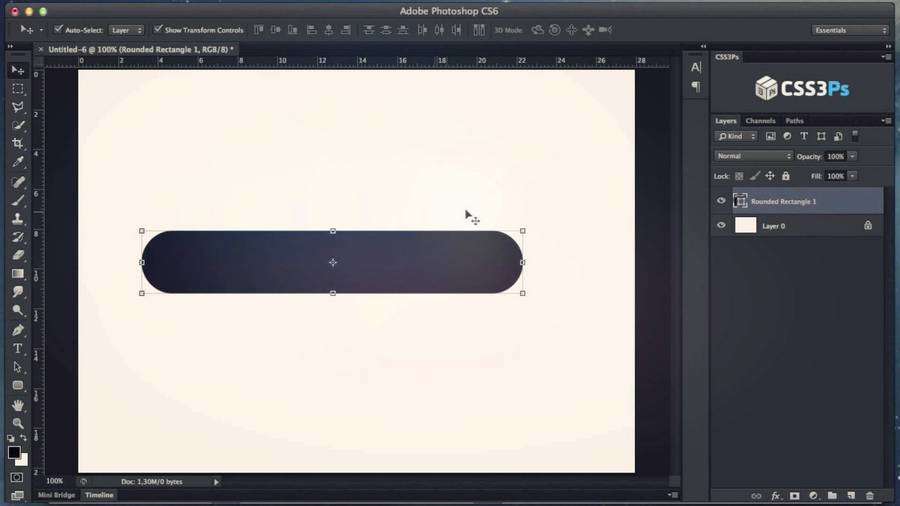The width and height of the screenshot is (900, 506).
Task: Uncheck Show Transform Controls
Action: (158, 29)
